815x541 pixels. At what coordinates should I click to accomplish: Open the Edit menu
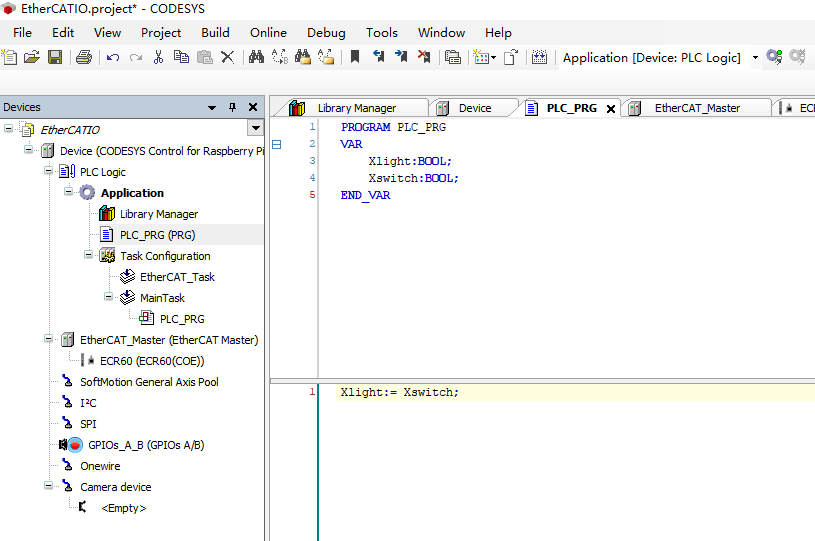coord(63,33)
